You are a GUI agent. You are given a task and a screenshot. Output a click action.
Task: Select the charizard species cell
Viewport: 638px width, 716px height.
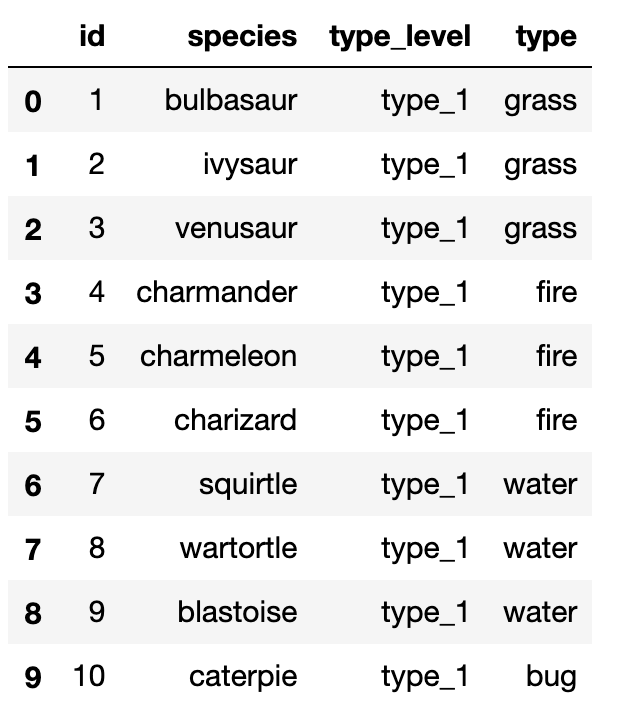click(x=235, y=420)
